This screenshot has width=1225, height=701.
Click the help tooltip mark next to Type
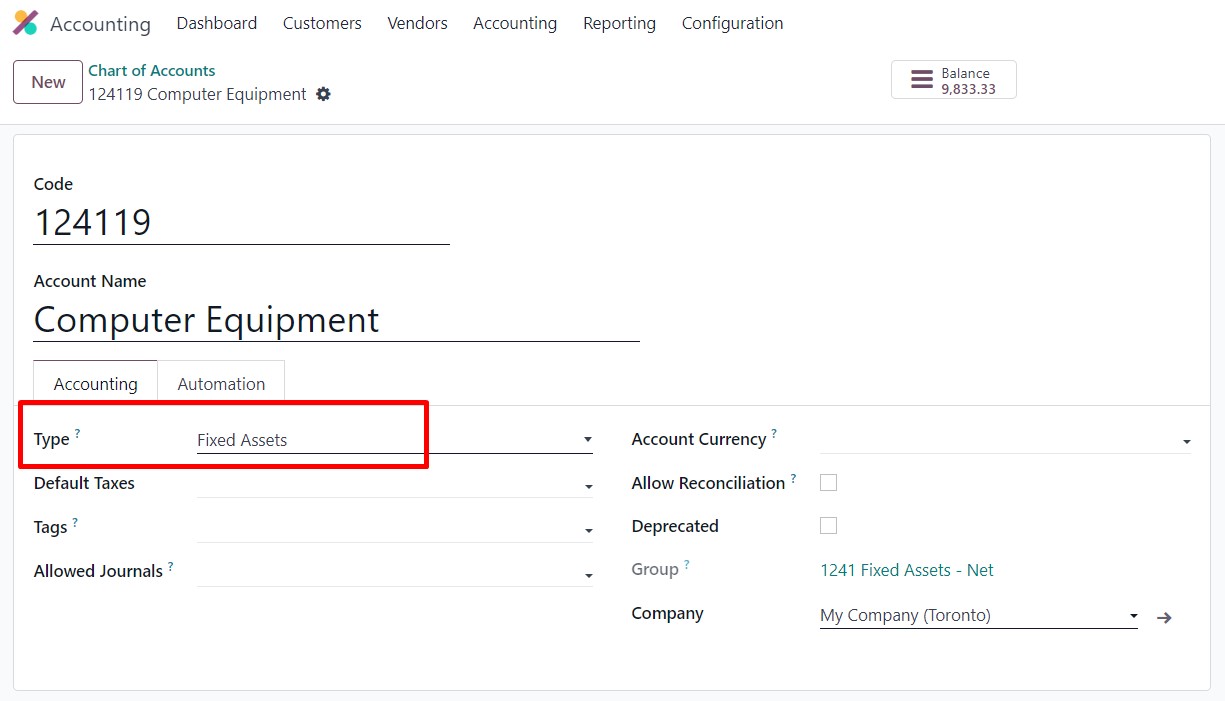tap(78, 434)
